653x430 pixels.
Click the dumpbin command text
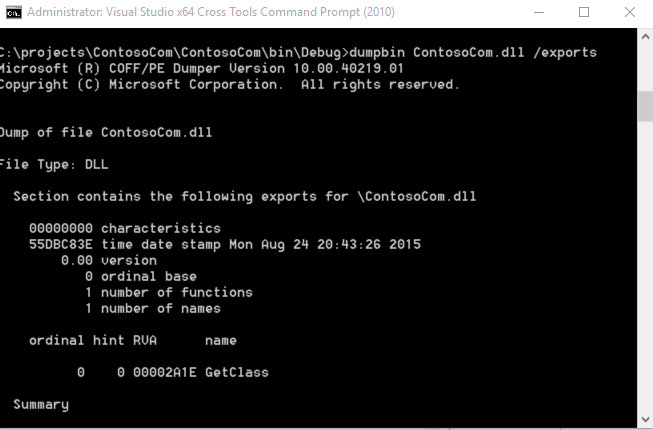pos(382,52)
